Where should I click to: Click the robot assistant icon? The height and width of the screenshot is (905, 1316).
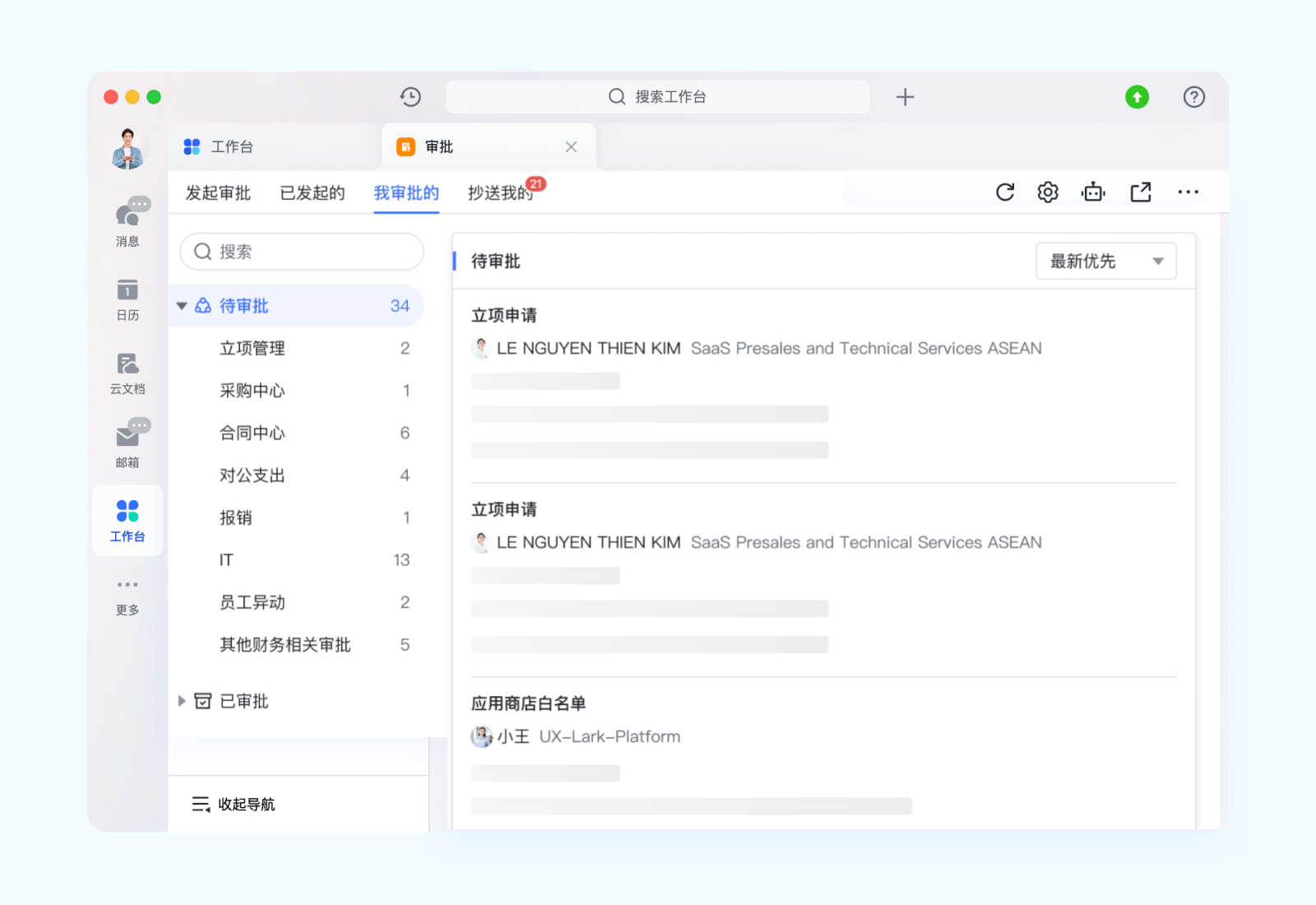click(1093, 193)
